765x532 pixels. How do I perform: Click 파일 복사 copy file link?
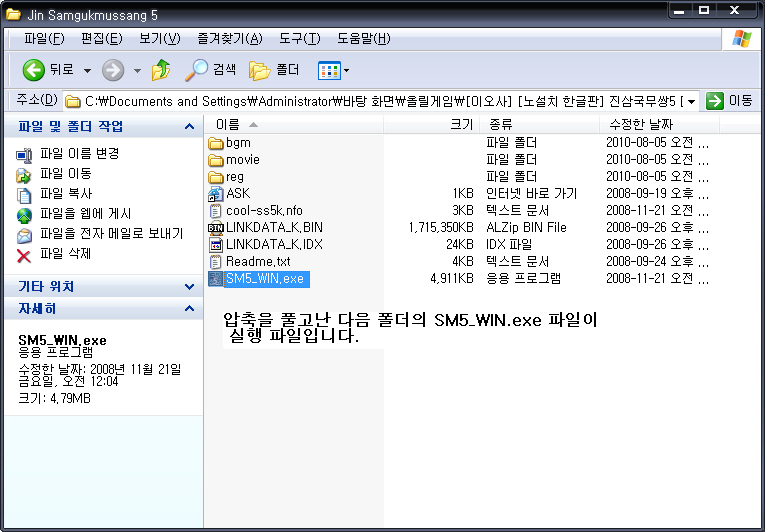point(65,194)
